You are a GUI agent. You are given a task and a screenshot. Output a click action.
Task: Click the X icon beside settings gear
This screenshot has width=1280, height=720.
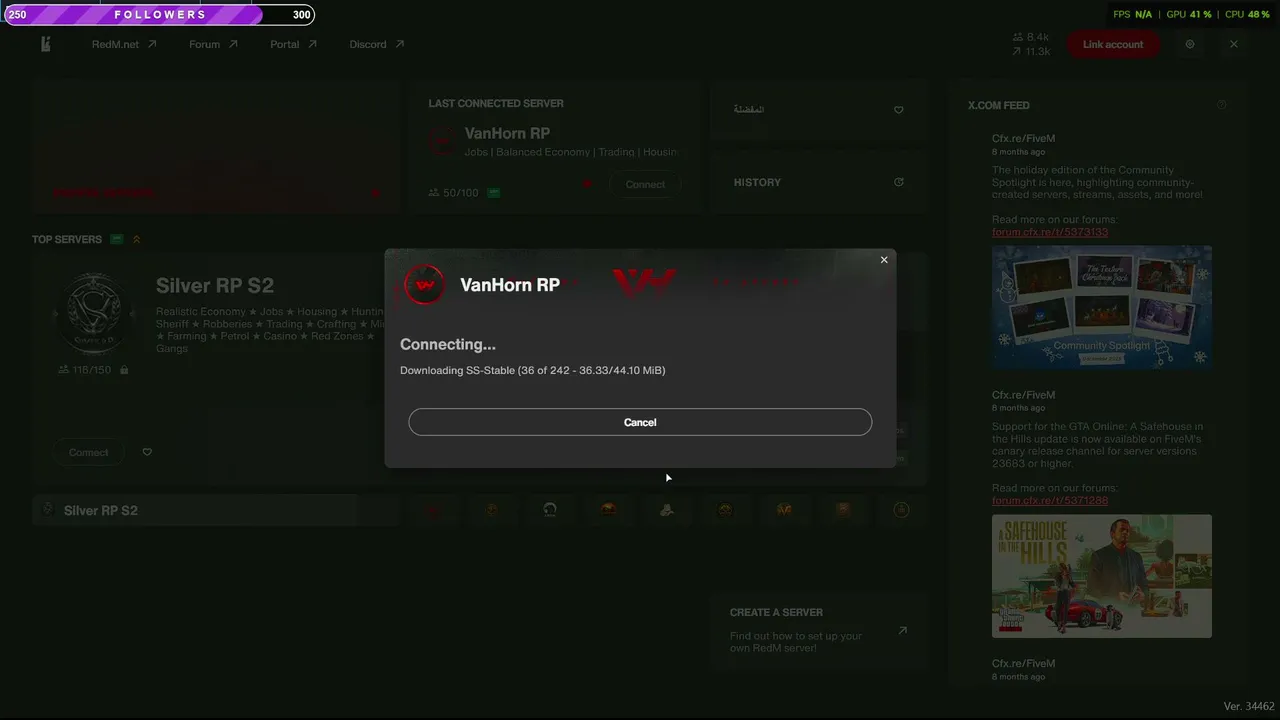click(1234, 44)
